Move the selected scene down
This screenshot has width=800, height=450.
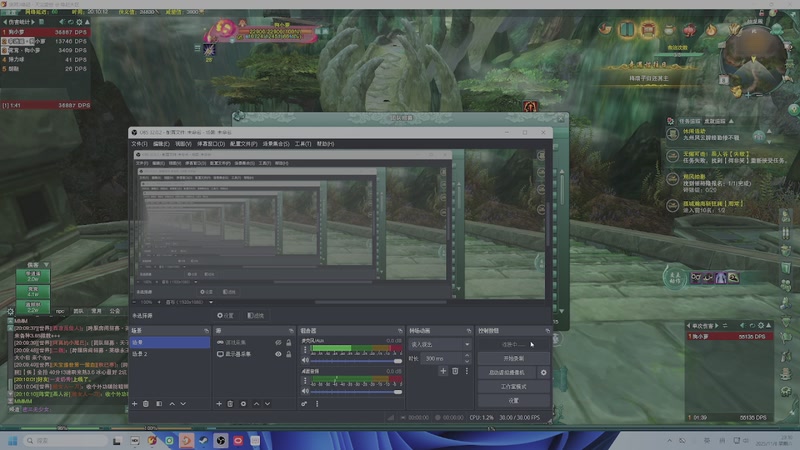click(183, 404)
